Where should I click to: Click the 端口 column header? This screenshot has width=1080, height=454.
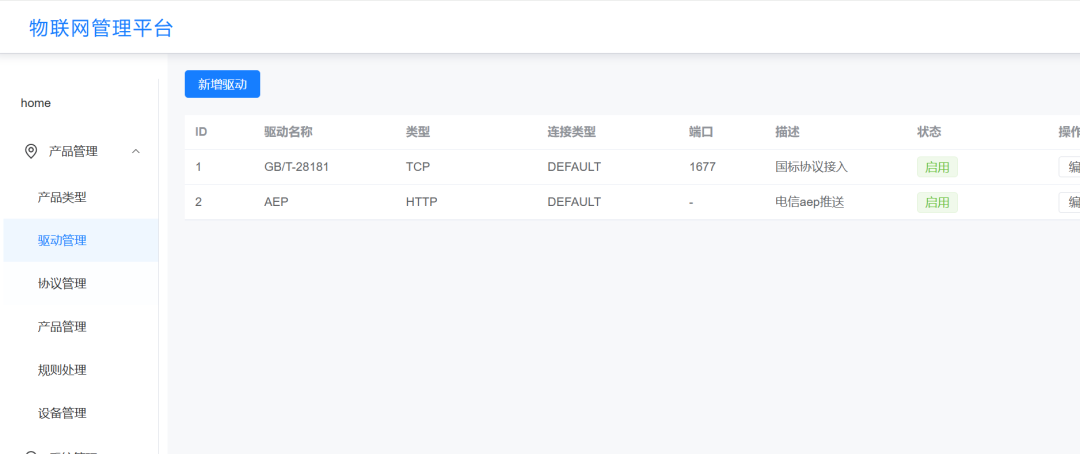coord(701,132)
